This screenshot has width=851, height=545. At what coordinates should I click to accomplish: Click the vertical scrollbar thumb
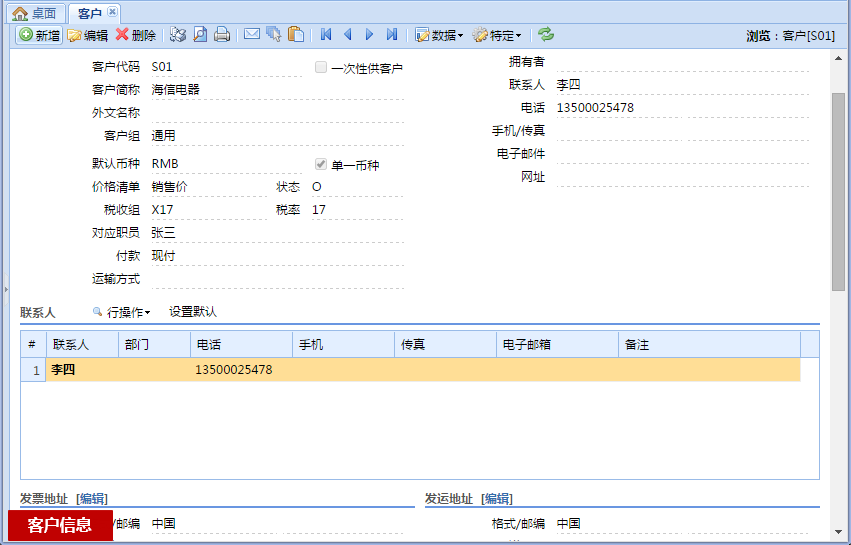(x=838, y=192)
